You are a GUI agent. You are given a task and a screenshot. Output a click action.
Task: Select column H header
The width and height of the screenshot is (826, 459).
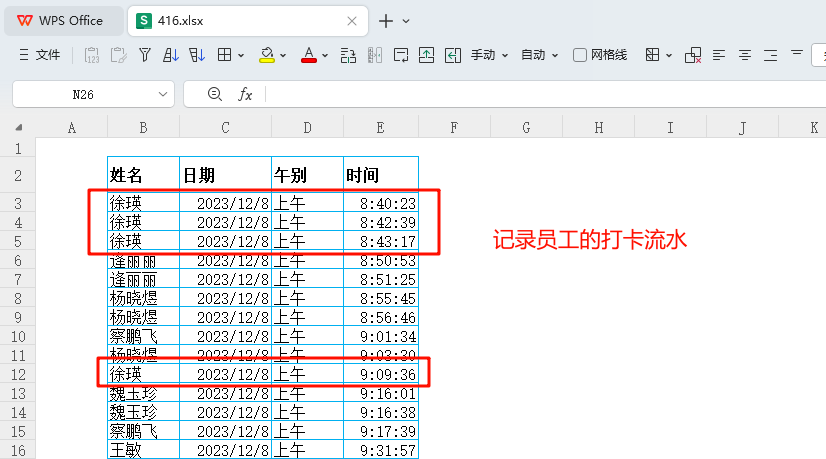coord(598,128)
